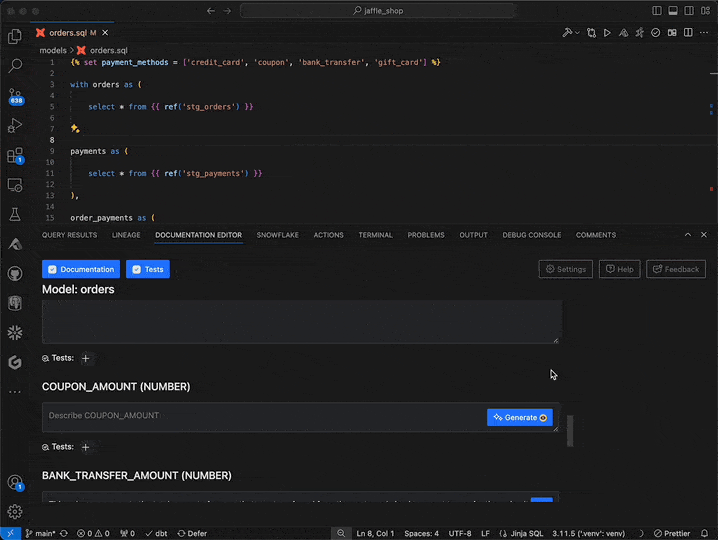Open More Actions ellipsis in editor toolbar

click(x=704, y=33)
